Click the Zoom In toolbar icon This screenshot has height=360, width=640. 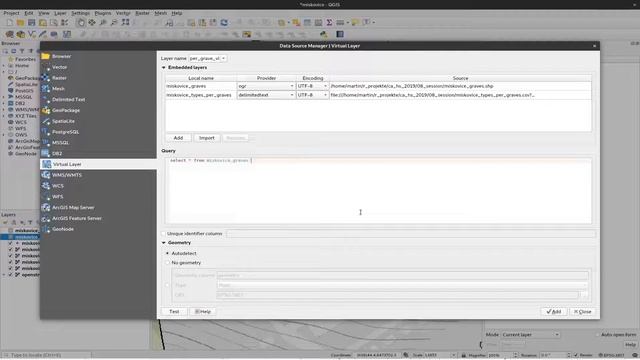(x=103, y=22)
